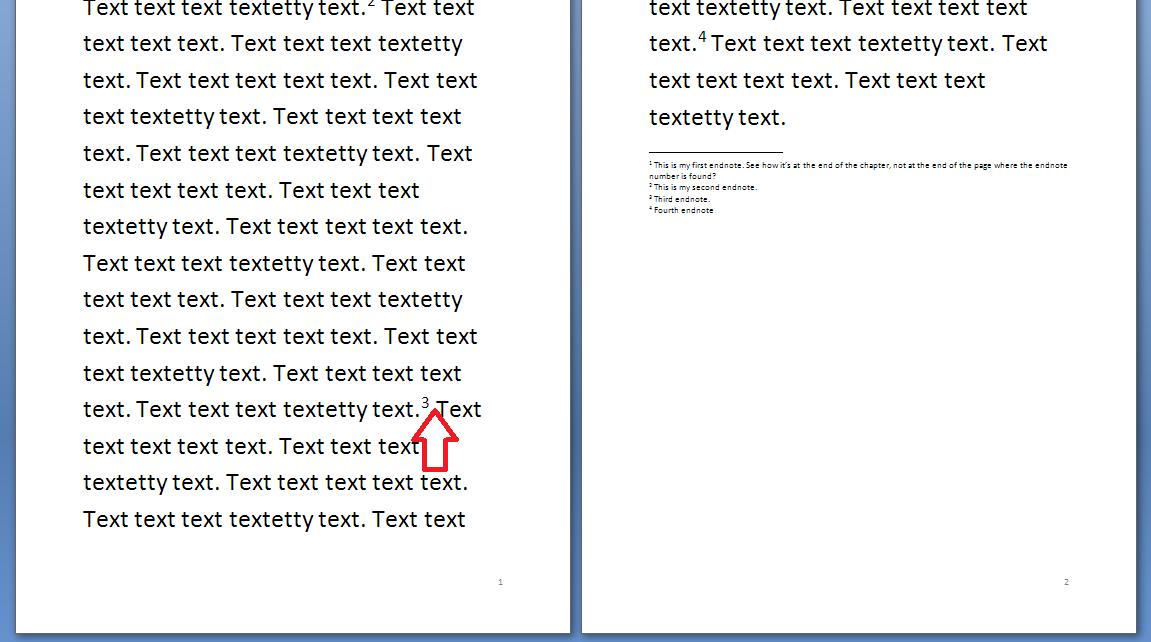This screenshot has width=1151, height=642.
Task: Click the empty area below the endnotes
Action: 858,380
